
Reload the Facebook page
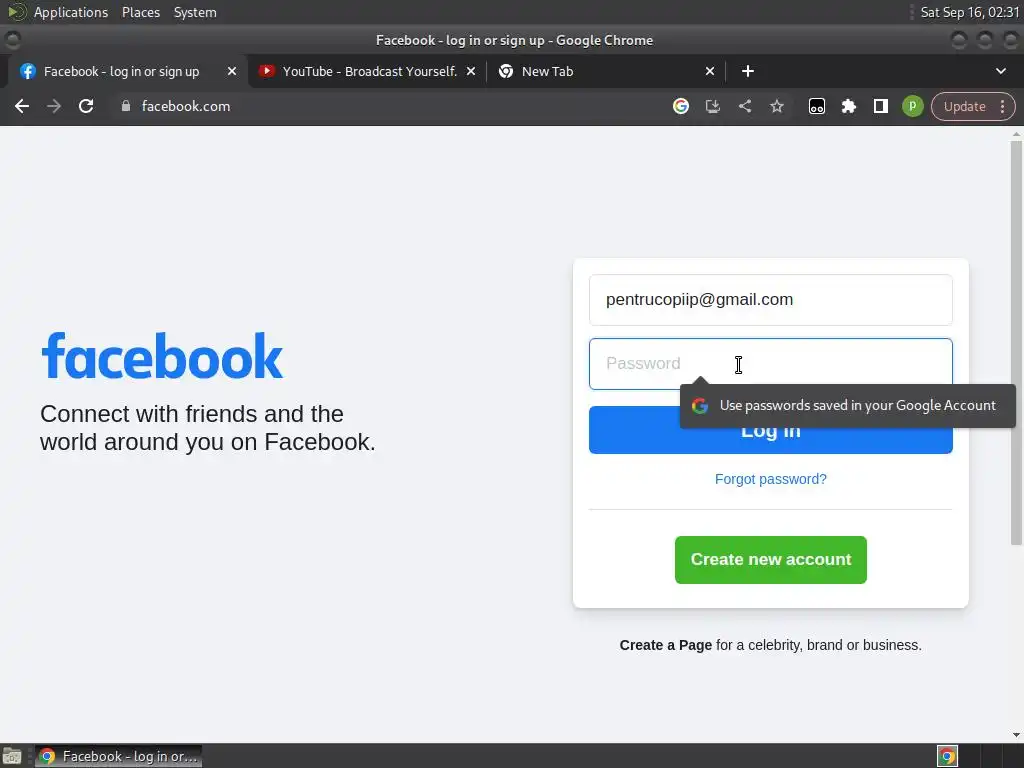coord(86,106)
